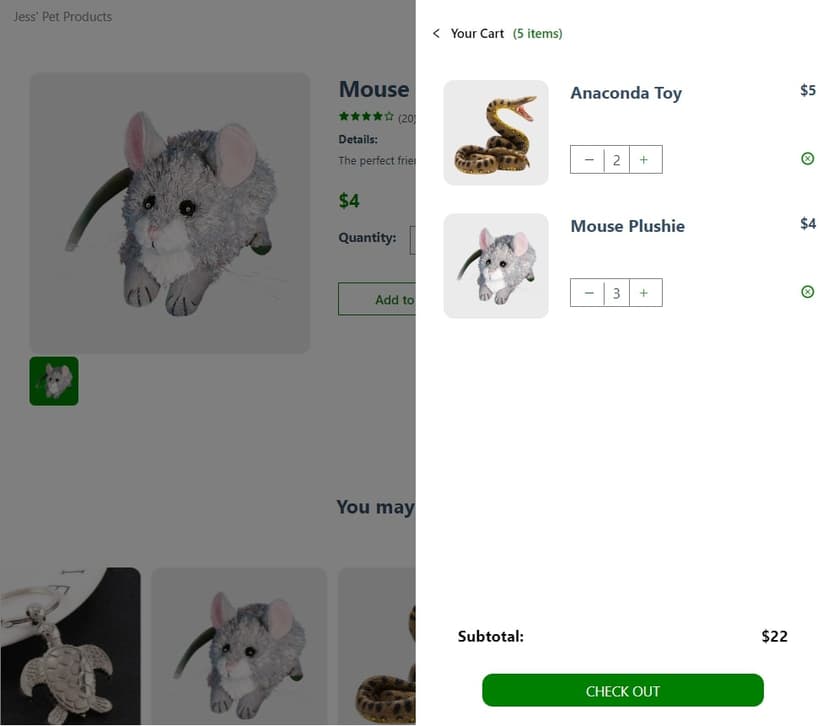Open the mouse plushie recommended product card
This screenshot has width=828, height=726.
click(239, 646)
